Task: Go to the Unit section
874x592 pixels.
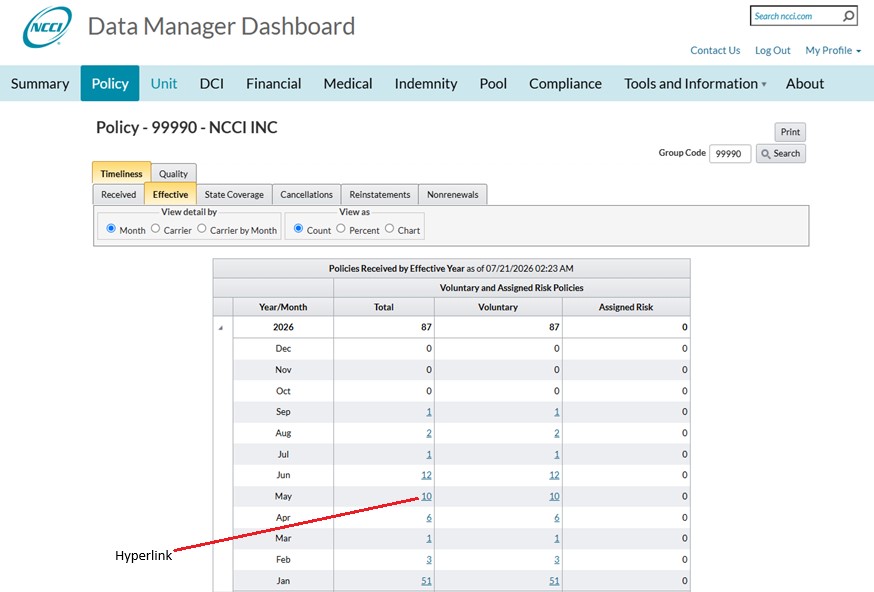Action: tap(164, 84)
